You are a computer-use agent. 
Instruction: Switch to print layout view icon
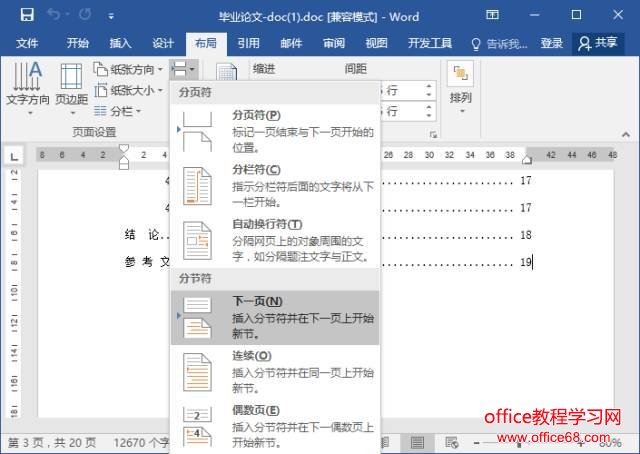417,443
